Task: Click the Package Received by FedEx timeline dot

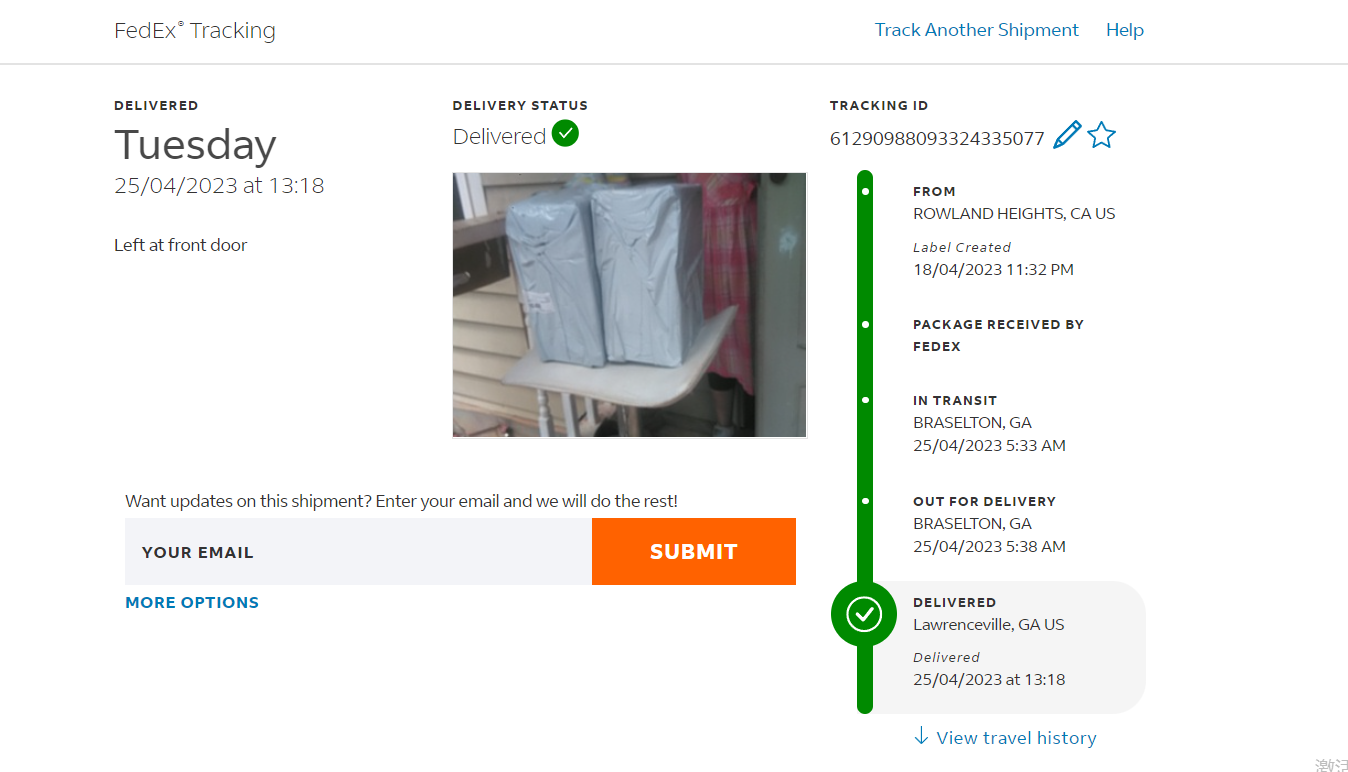Action: [865, 324]
